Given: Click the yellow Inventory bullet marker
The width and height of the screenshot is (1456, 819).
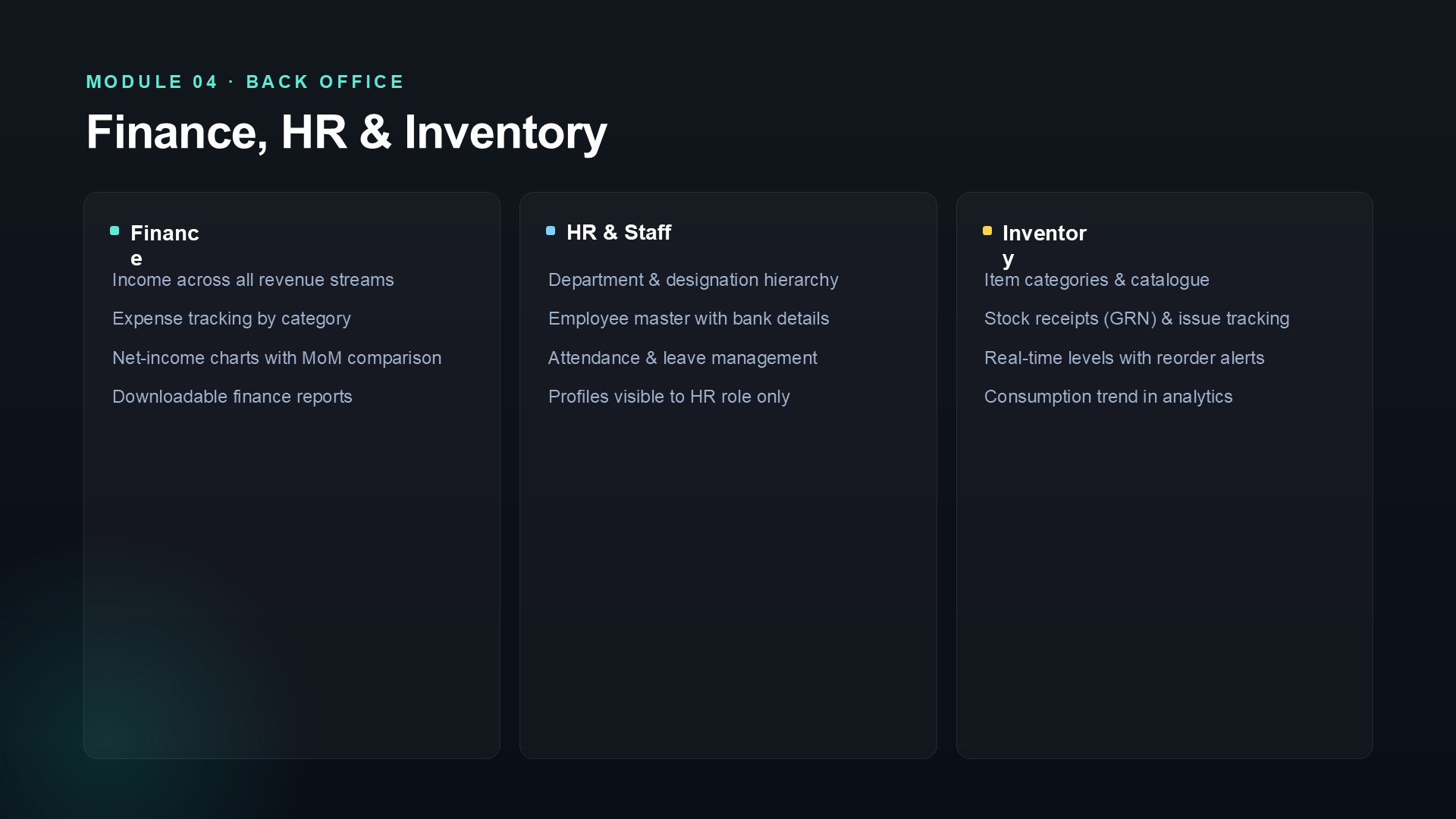Looking at the screenshot, I should tap(987, 231).
